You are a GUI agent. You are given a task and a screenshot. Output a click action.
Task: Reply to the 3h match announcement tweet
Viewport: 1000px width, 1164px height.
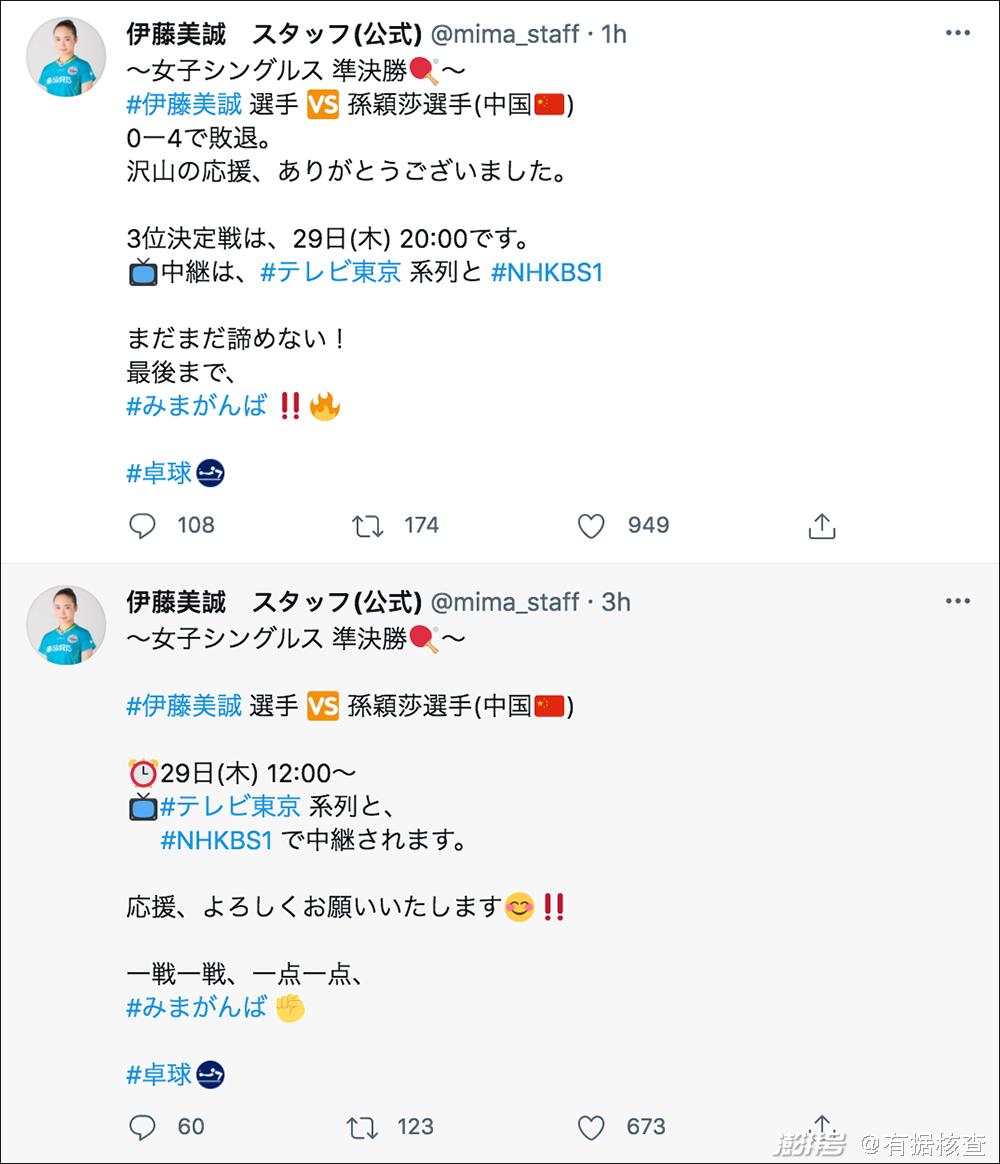click(143, 1127)
